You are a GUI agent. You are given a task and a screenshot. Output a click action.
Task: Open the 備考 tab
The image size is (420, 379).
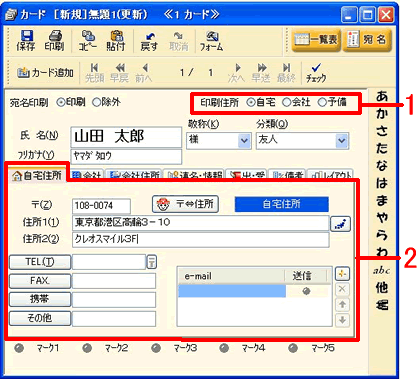pyautogui.click(x=287, y=175)
